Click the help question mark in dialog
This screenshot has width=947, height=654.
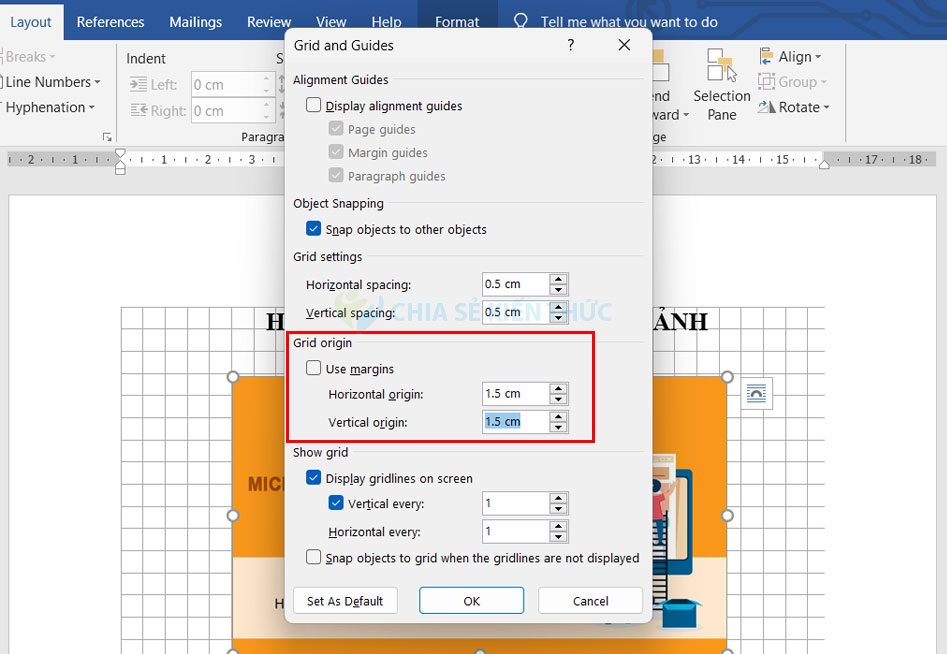tap(571, 45)
